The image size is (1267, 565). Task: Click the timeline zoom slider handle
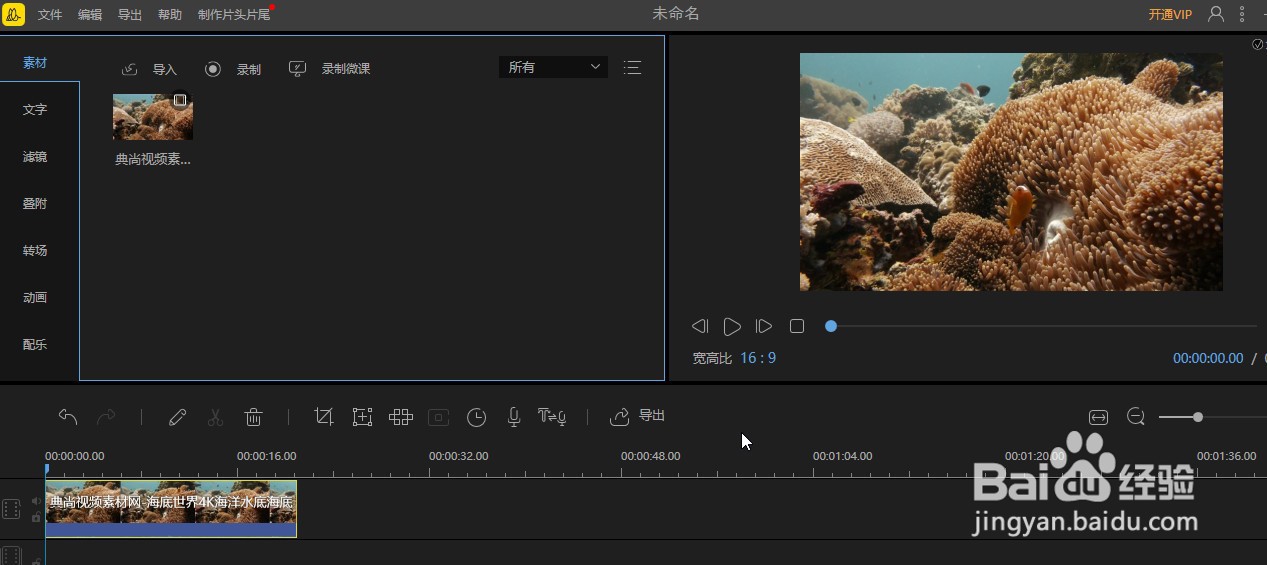[1198, 417]
